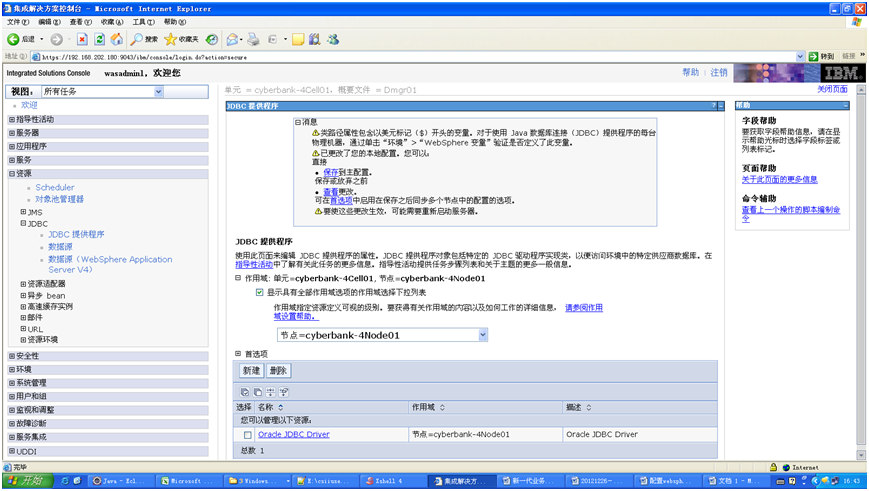This screenshot has width=869, height=491.
Task: Open the 关于此页面的更多信息 help link
Action: 780,180
